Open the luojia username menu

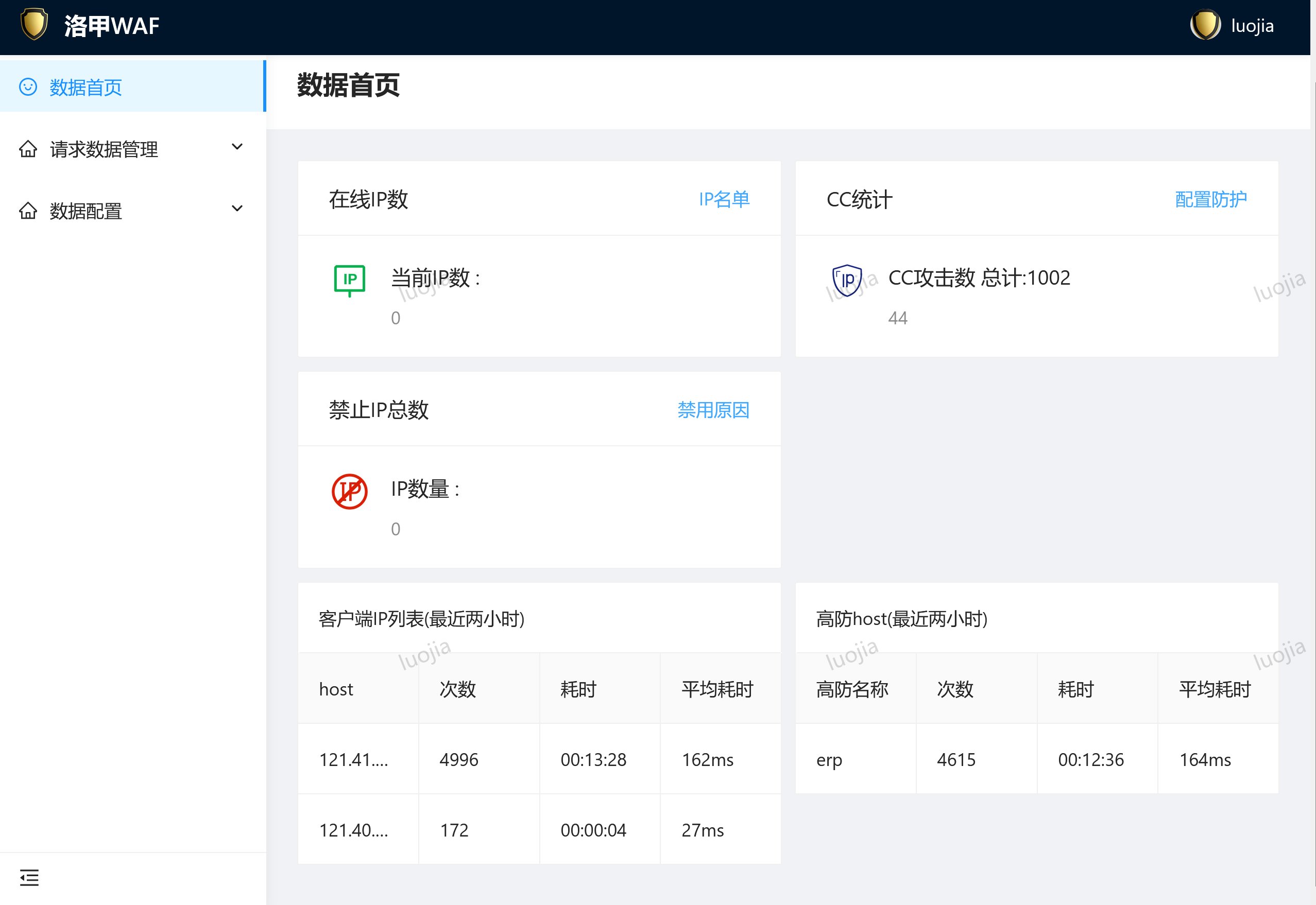coord(1252,26)
